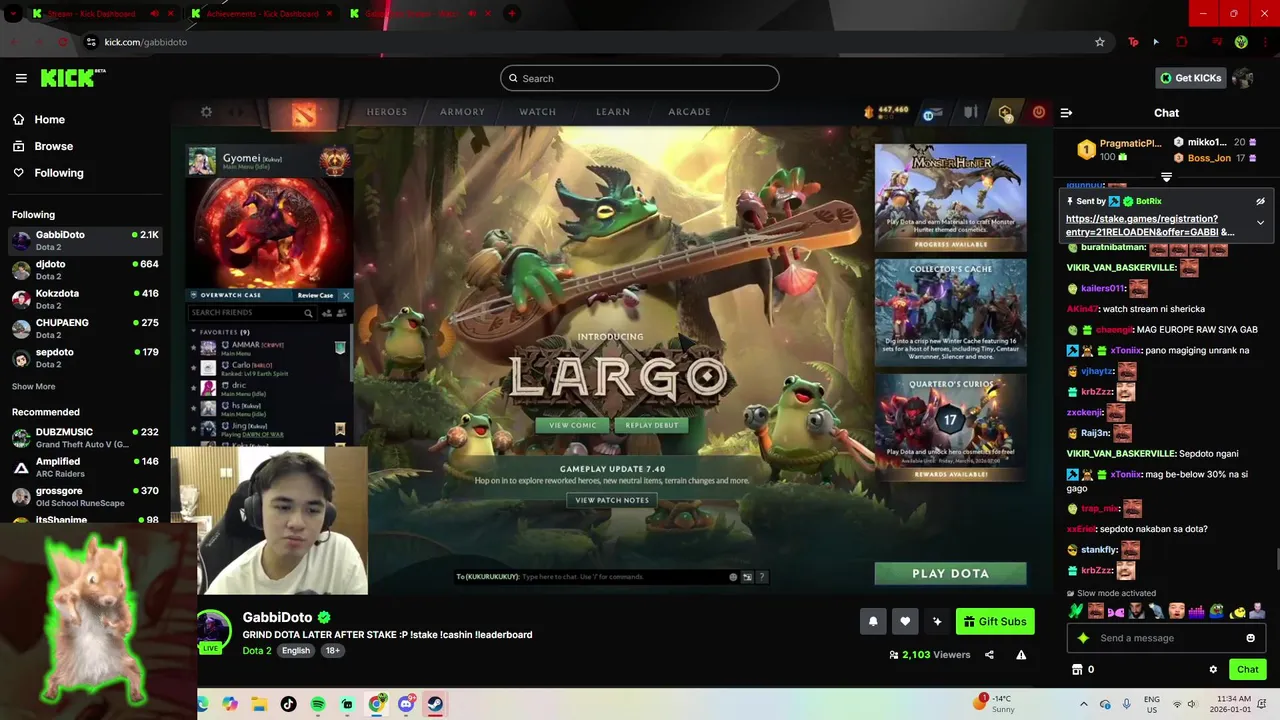Show hidden system tray icons chevron
This screenshot has width=1280, height=720.
coord(1083,704)
